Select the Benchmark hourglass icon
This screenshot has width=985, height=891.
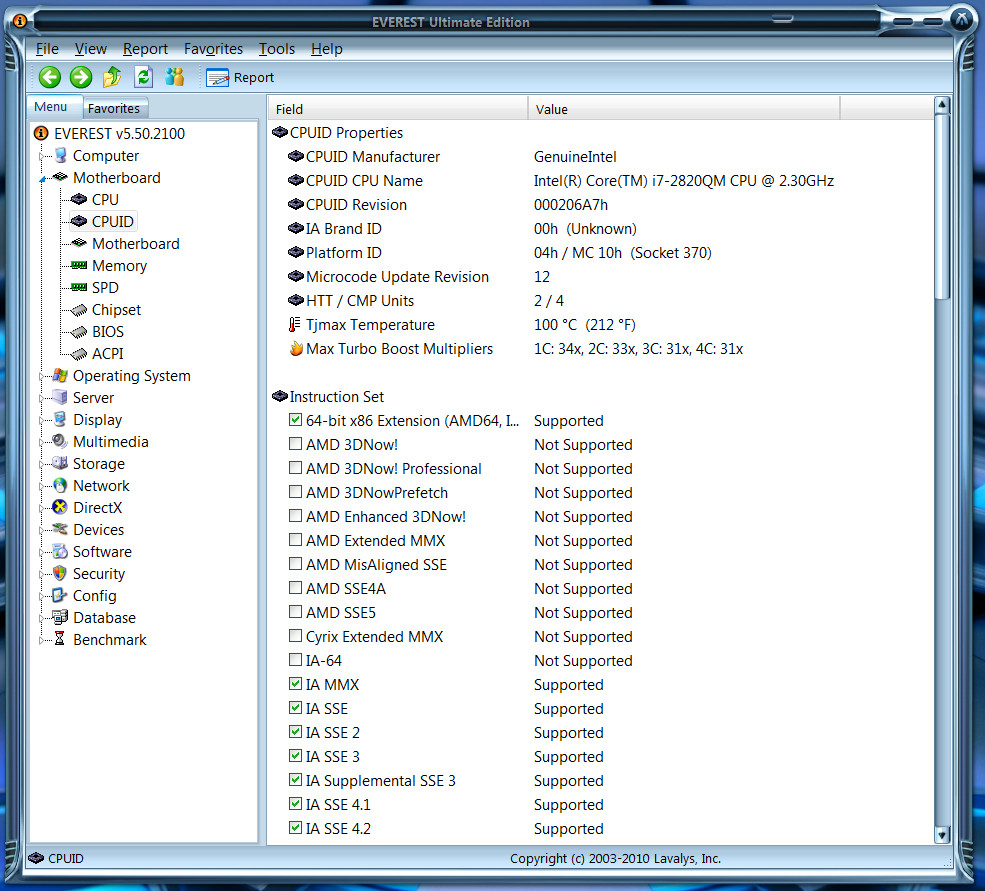click(60, 639)
